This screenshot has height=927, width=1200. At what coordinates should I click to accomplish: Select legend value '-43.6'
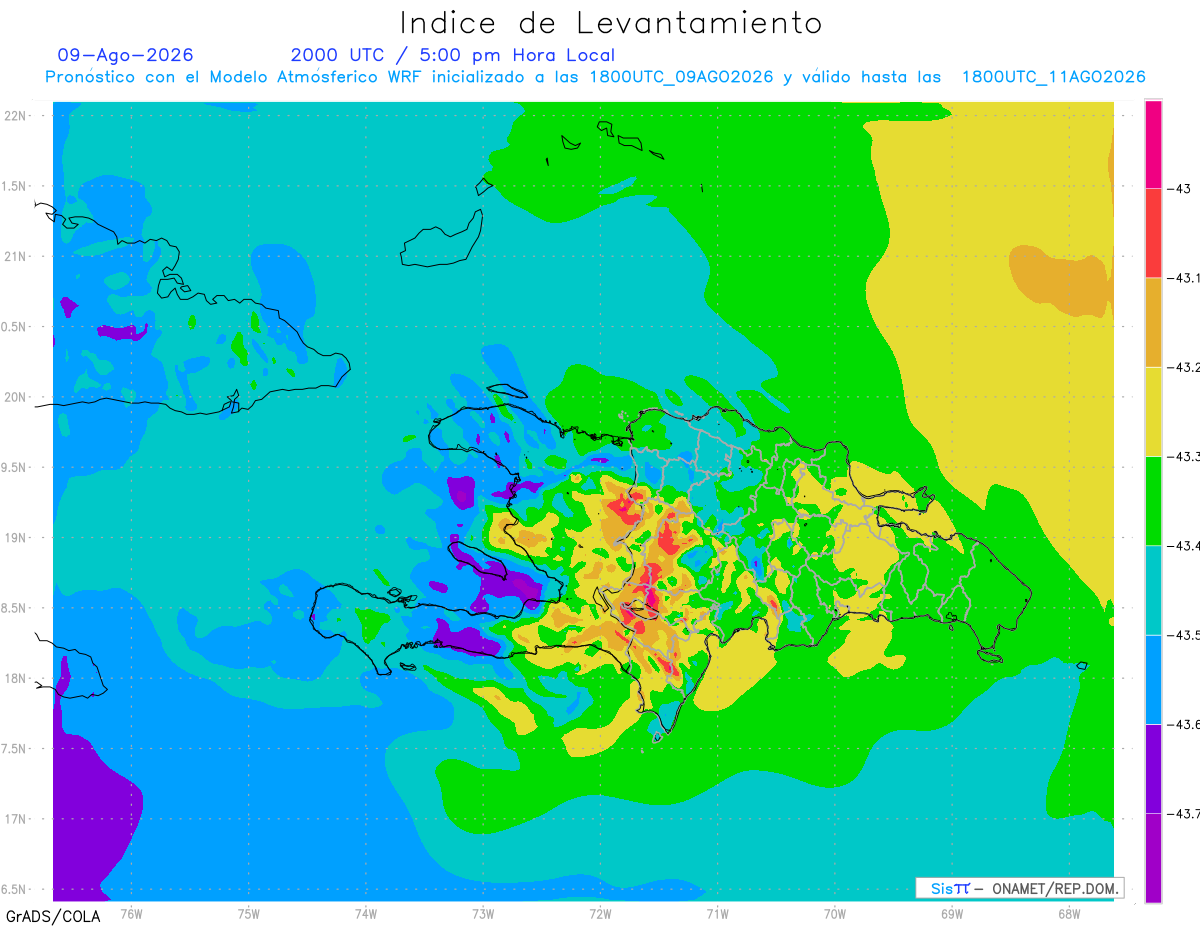coord(1185,724)
